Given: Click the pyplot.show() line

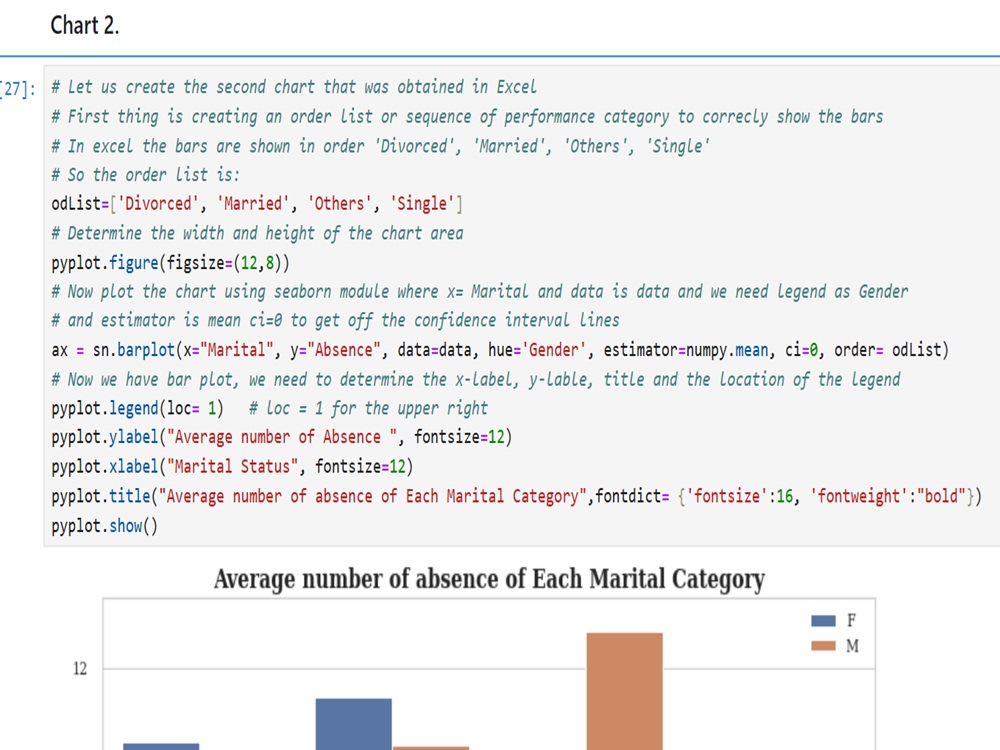Looking at the screenshot, I should (x=105, y=526).
